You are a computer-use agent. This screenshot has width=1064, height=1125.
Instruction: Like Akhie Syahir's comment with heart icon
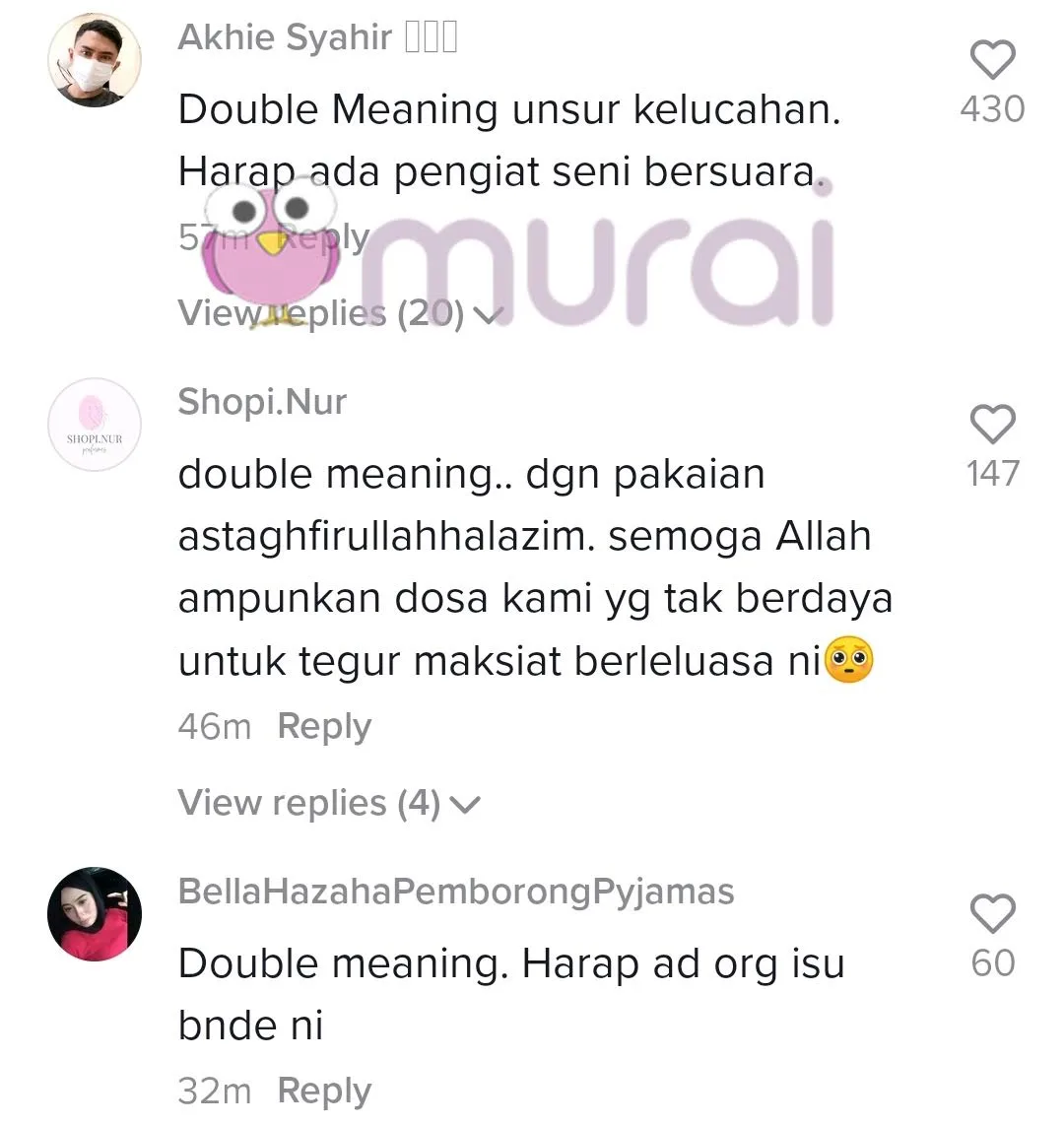pyautogui.click(x=992, y=59)
